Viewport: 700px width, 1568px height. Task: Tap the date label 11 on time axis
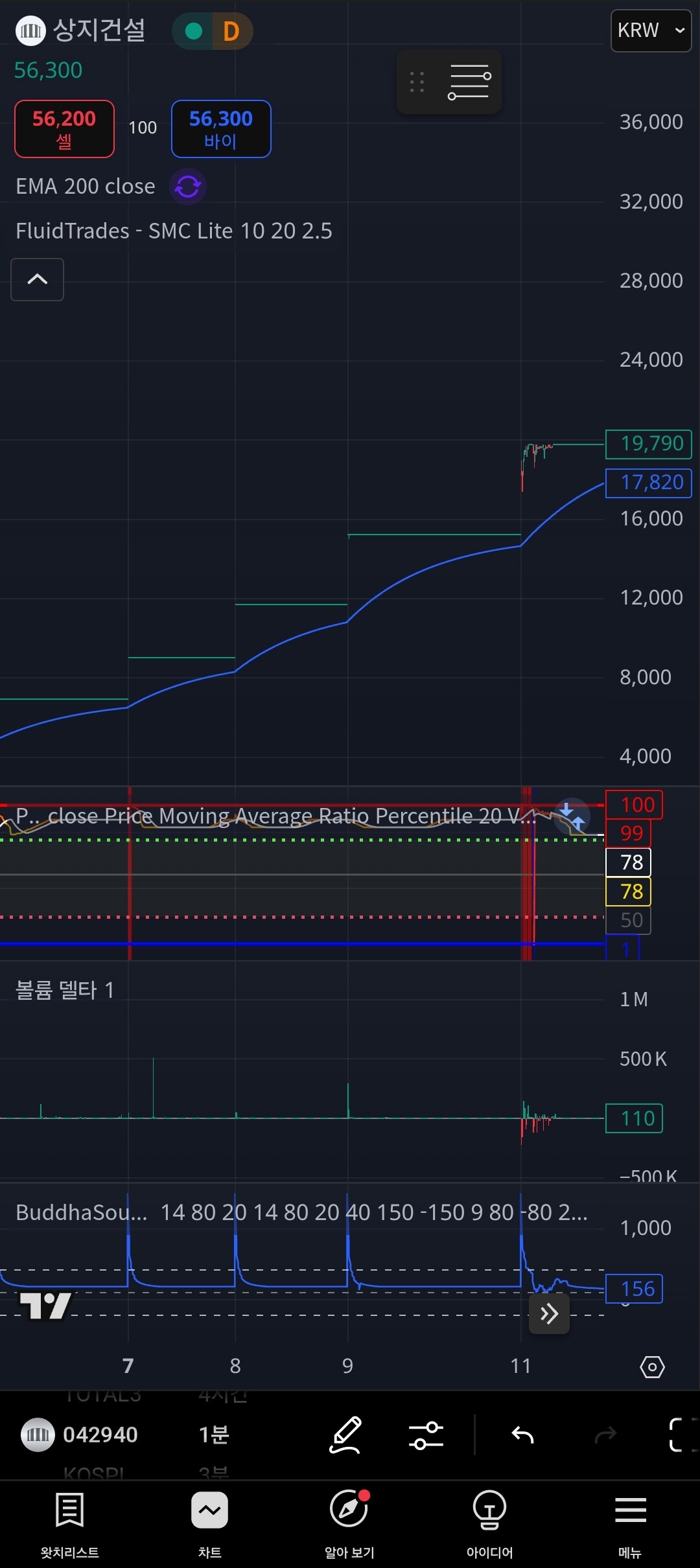click(x=520, y=1366)
